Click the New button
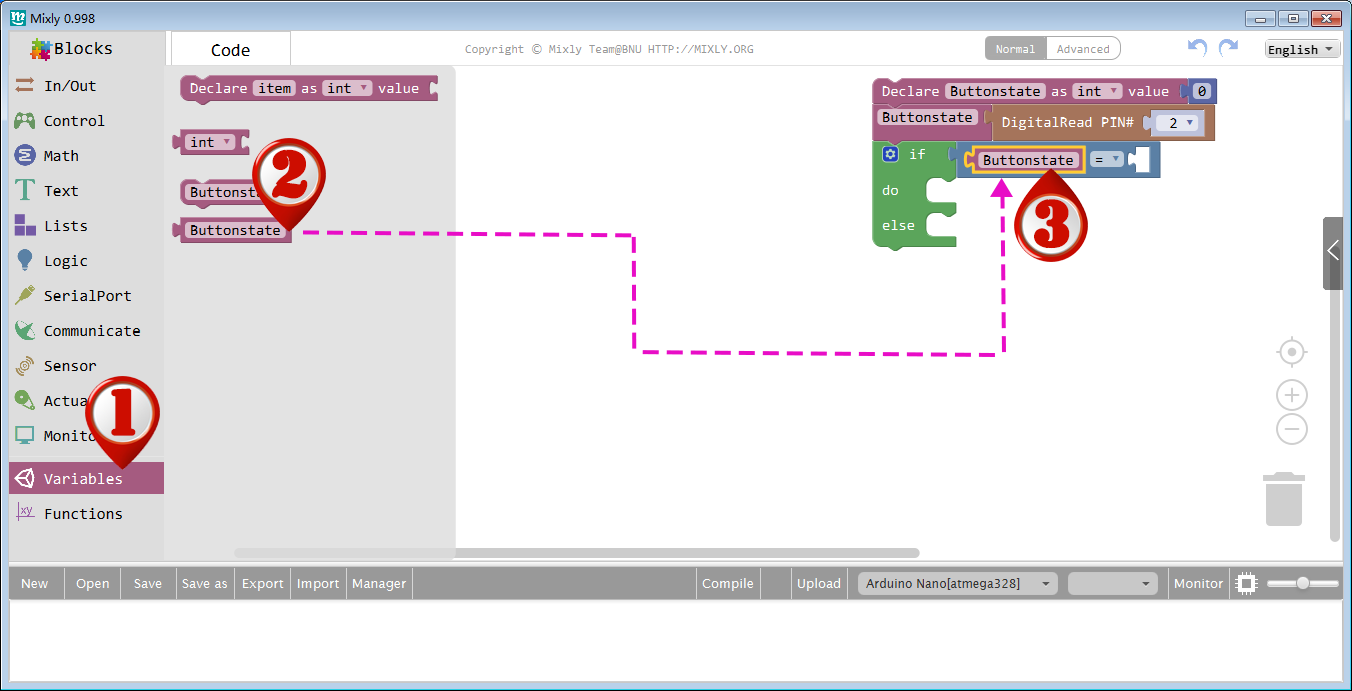This screenshot has width=1352, height=691. coord(35,584)
